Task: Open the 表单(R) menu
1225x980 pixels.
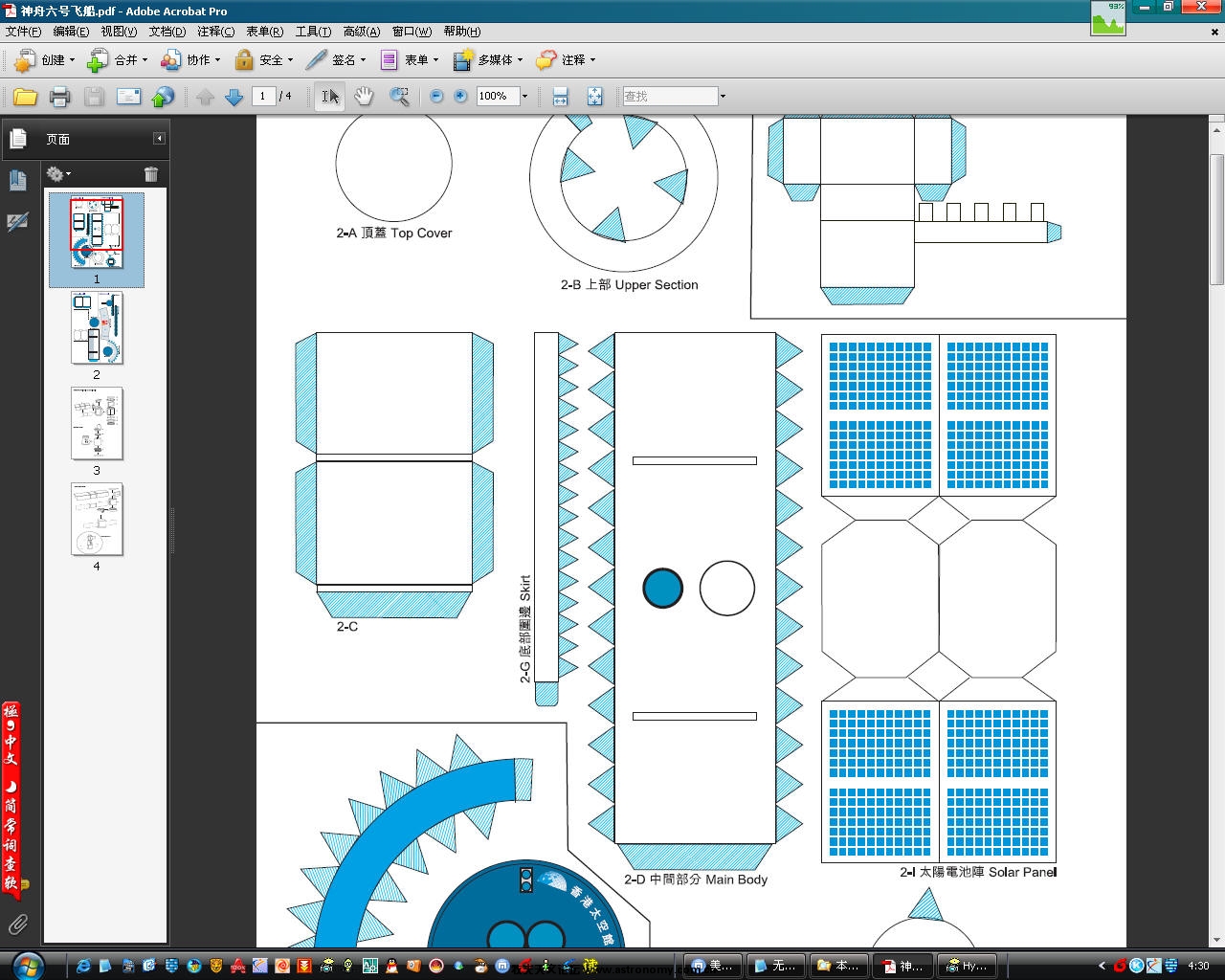Action: (x=265, y=32)
